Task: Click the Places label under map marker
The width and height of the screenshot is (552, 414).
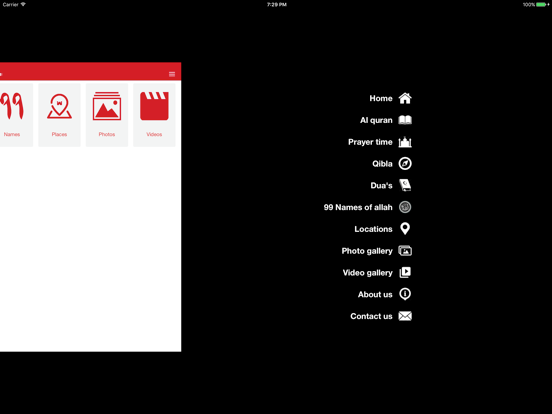Action: pyautogui.click(x=59, y=134)
